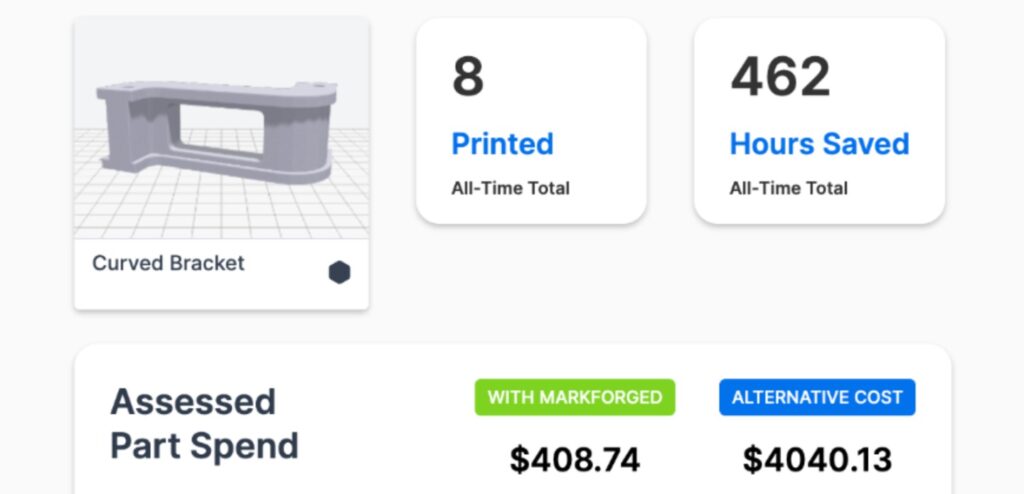Click the 462 hours saved figure
This screenshot has height=494, width=1024.
click(780, 78)
